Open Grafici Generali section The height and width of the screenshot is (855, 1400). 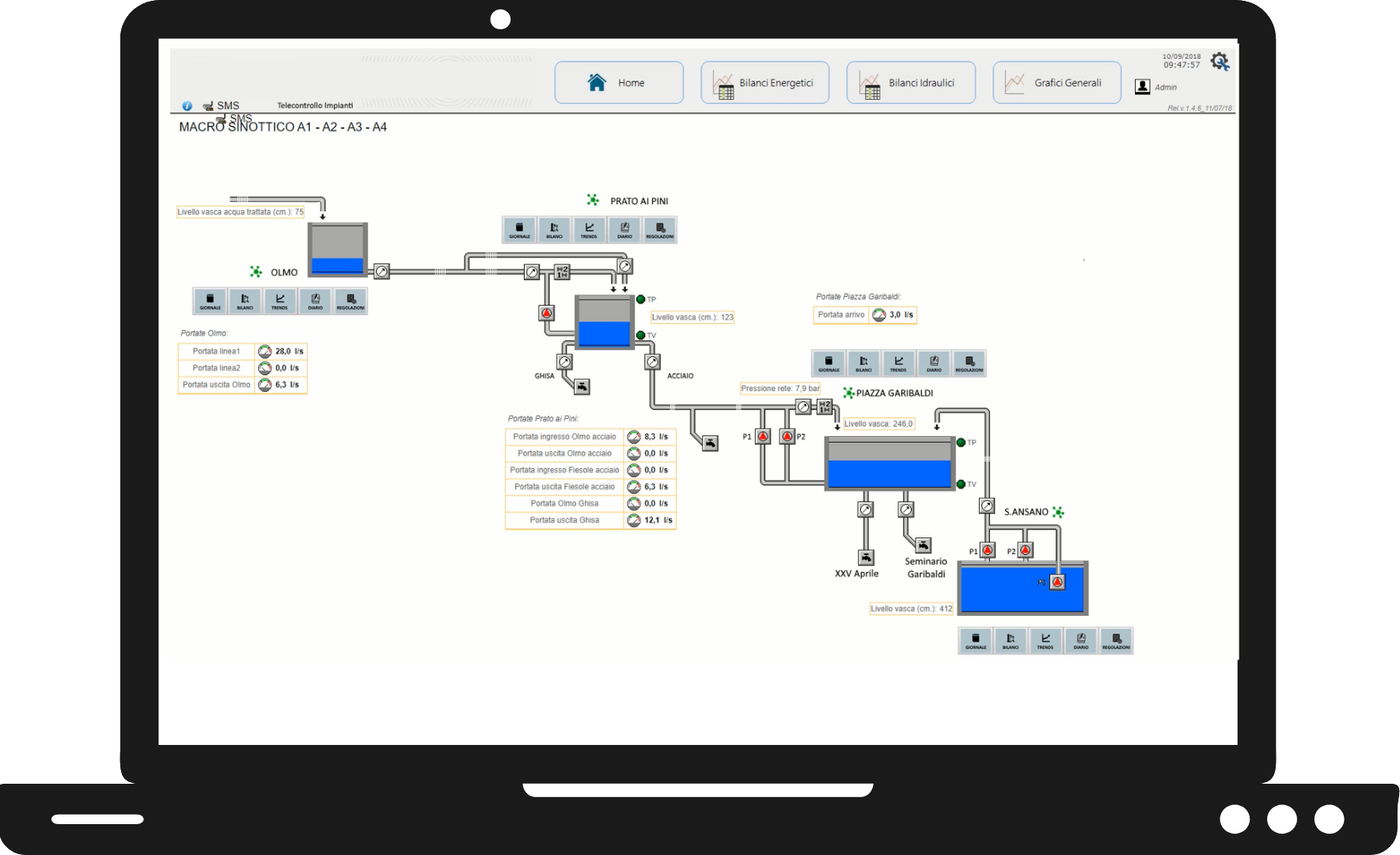(1057, 82)
